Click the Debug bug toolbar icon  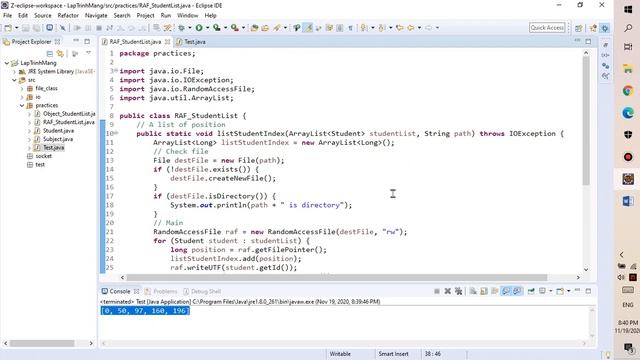pyautogui.click(x=181, y=28)
